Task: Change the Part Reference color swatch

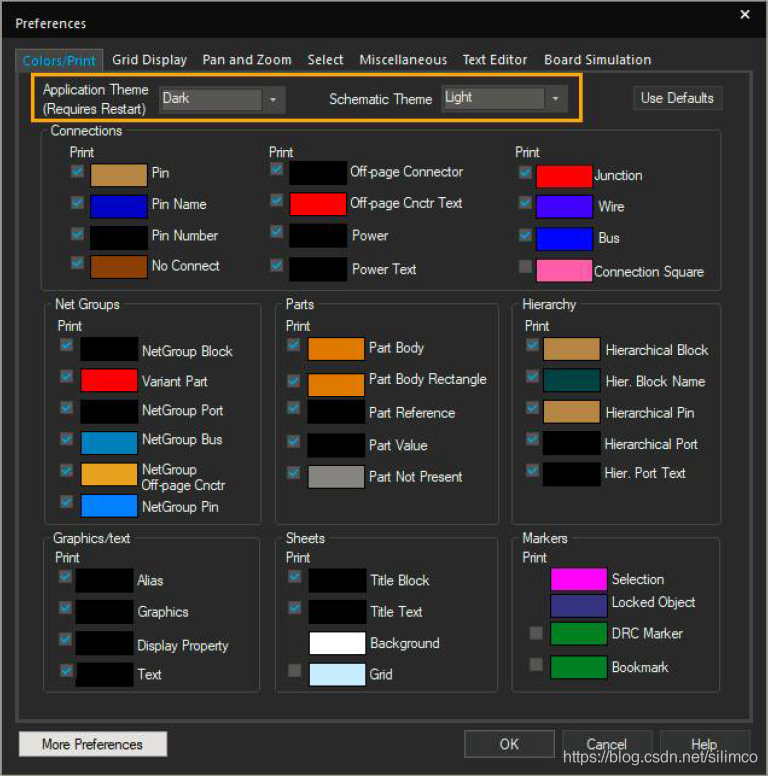Action: click(336, 412)
